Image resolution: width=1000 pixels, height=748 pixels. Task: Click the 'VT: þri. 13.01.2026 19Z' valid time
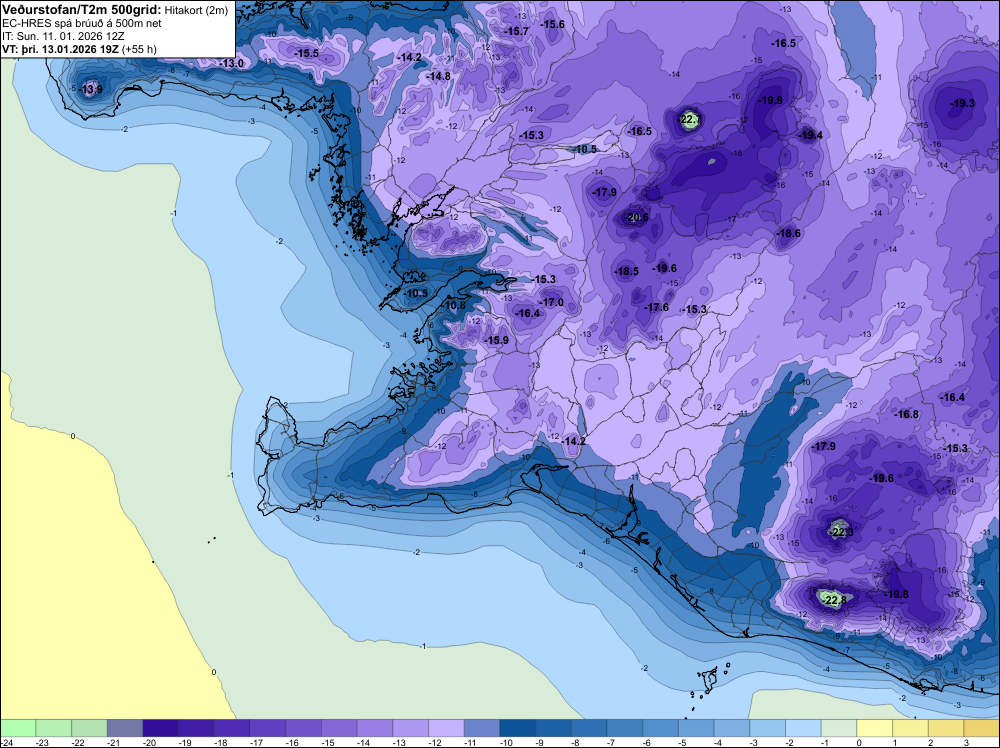60,49
